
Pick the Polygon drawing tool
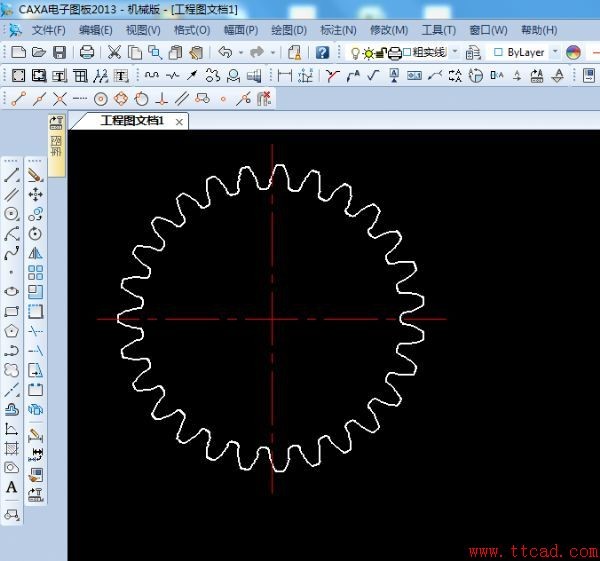click(12, 330)
